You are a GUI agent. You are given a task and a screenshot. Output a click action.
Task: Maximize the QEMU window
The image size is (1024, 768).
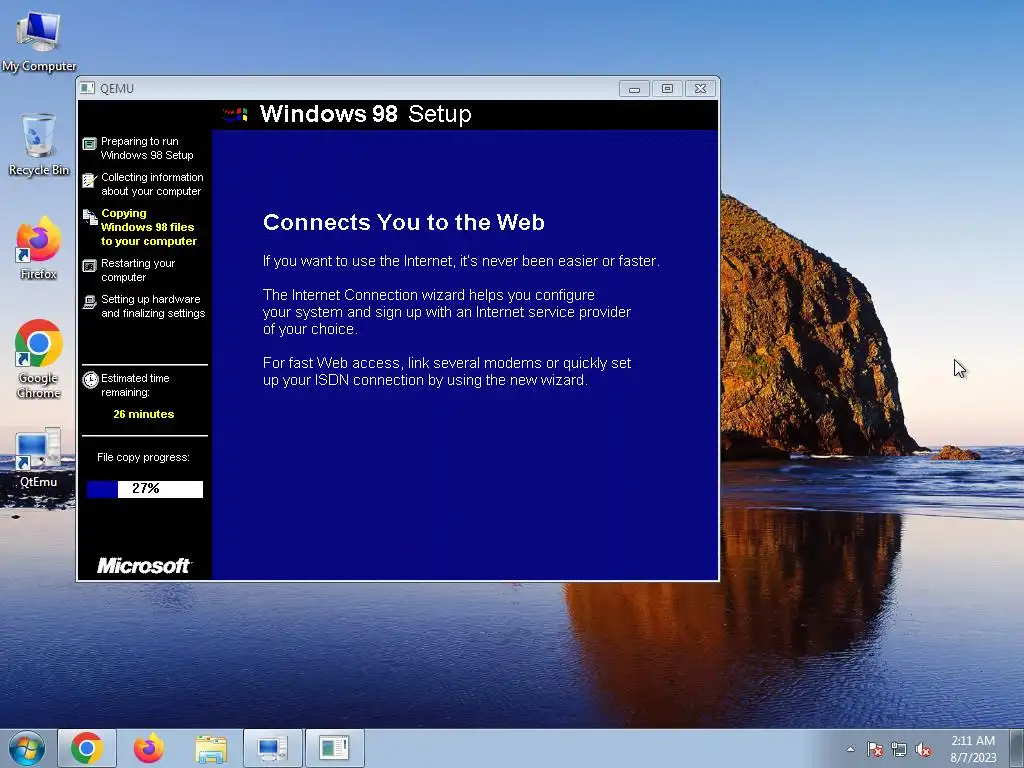point(667,89)
